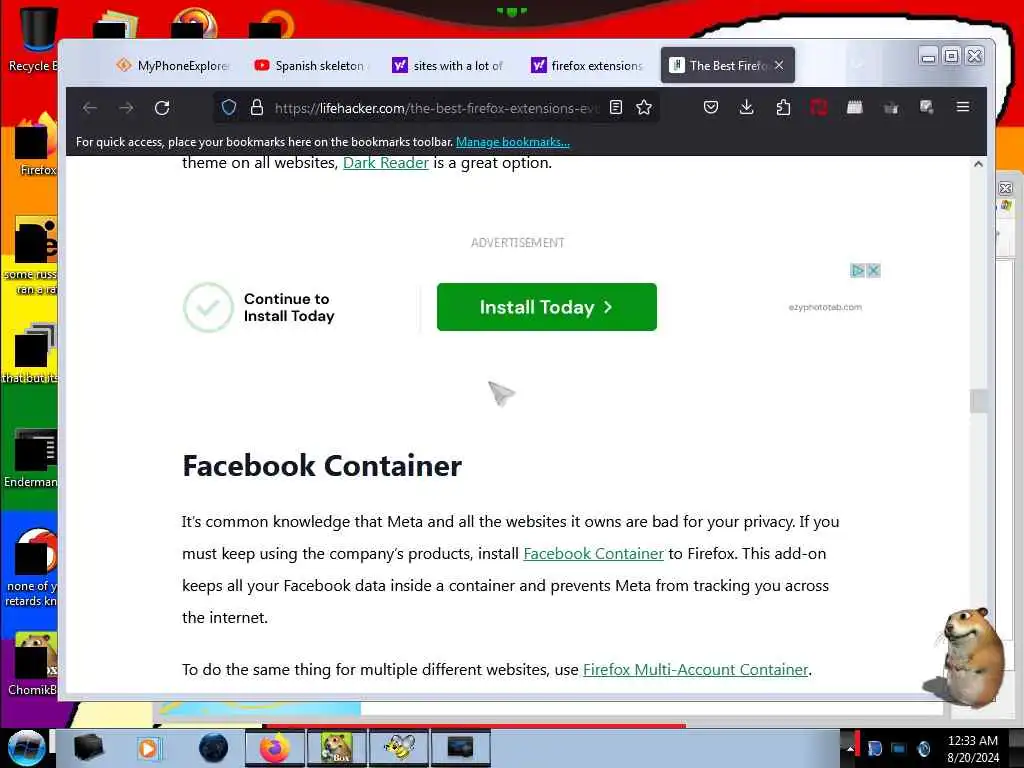Switch to Firefox in taskbar
Viewport: 1024px width, 768px height.
(x=274, y=748)
